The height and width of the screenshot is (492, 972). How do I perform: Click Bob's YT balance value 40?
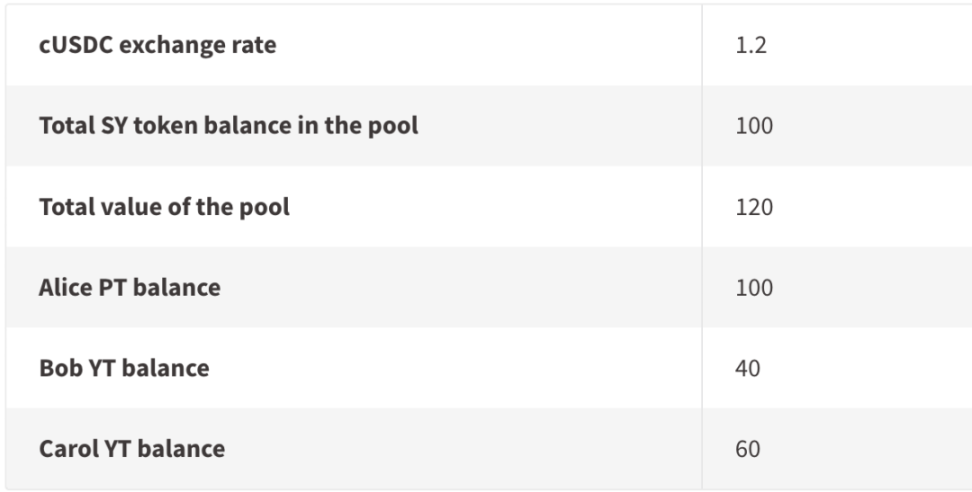pos(748,367)
